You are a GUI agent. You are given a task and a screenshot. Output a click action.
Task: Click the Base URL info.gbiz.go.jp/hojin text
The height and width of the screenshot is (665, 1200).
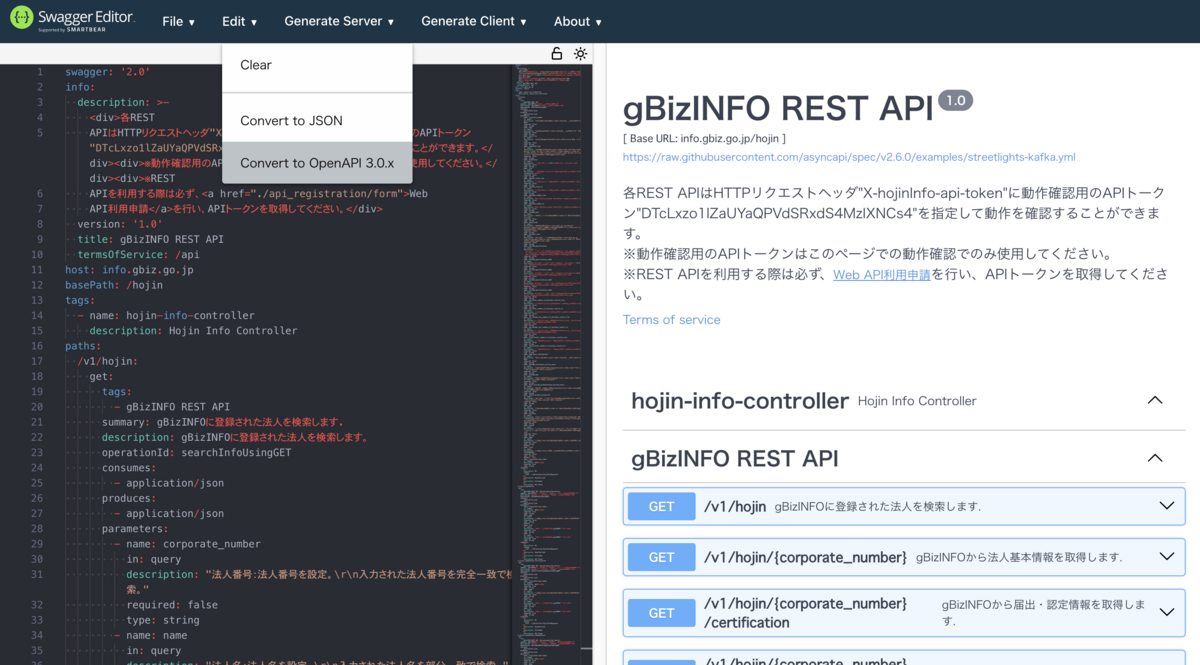pos(704,138)
